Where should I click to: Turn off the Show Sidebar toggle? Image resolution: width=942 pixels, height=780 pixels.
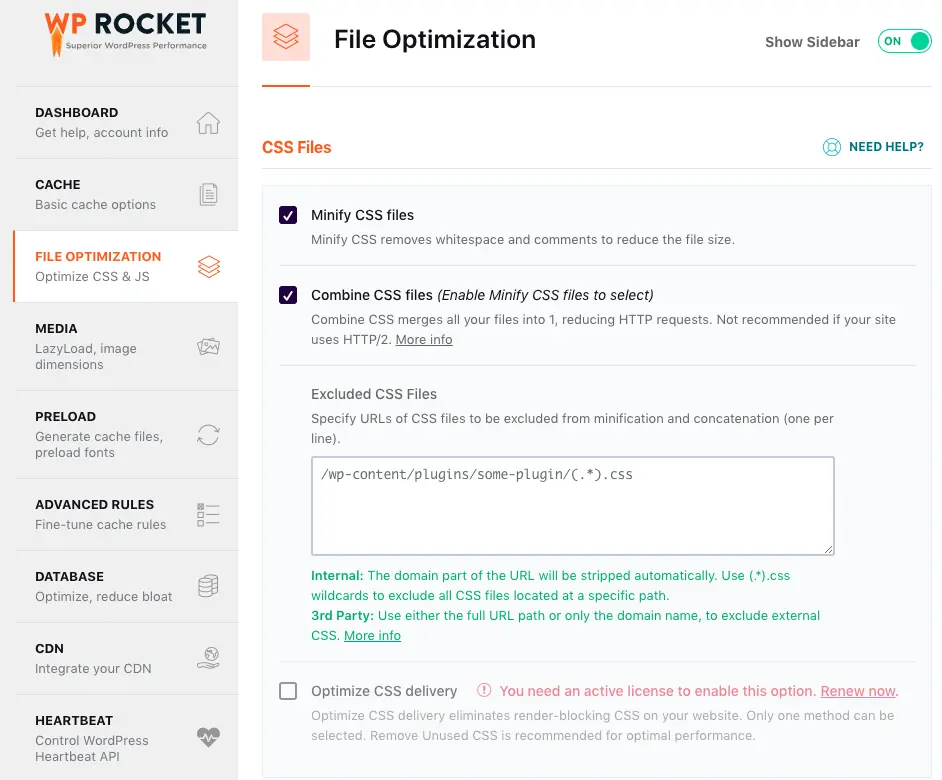pos(904,42)
